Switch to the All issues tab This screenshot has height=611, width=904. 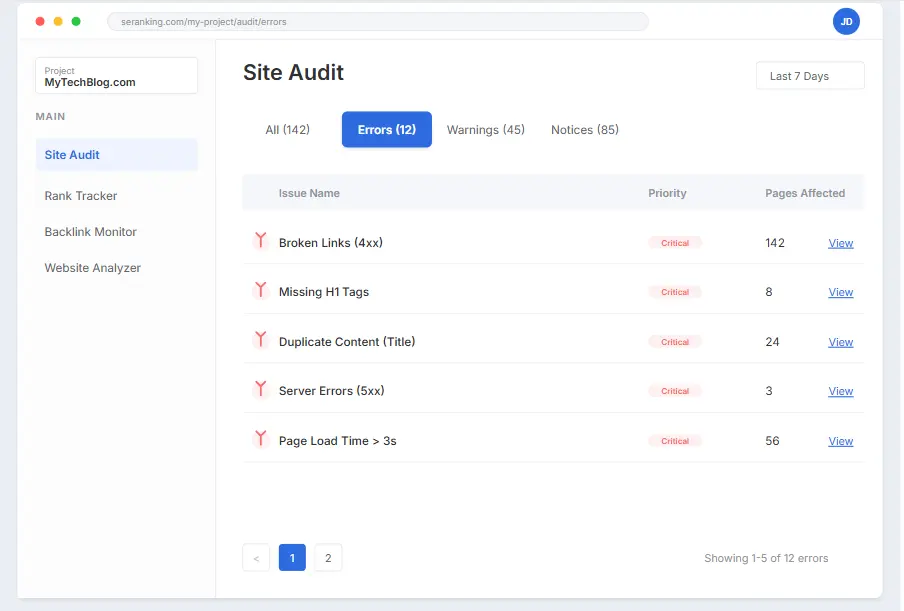click(287, 129)
